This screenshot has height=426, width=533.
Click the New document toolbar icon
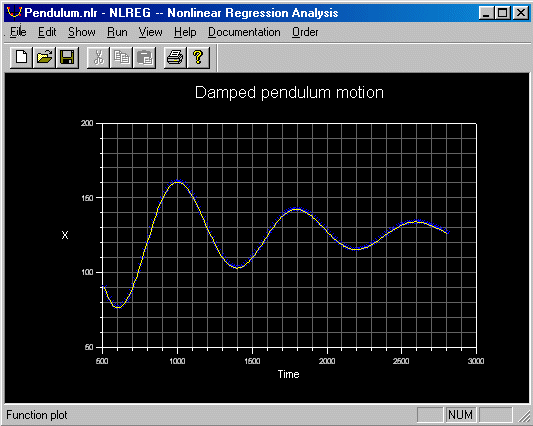coord(21,57)
